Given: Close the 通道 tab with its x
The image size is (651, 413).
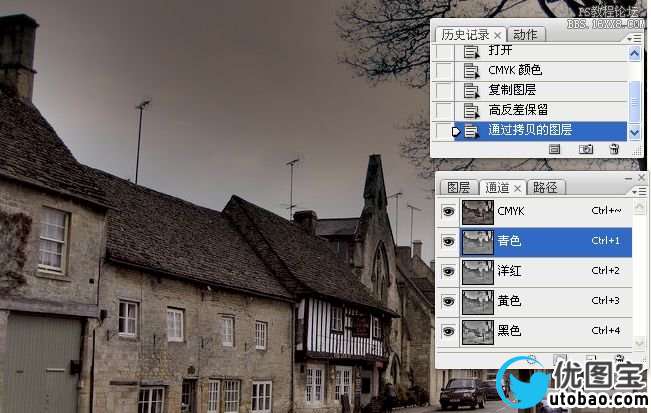Looking at the screenshot, I should click(518, 188).
